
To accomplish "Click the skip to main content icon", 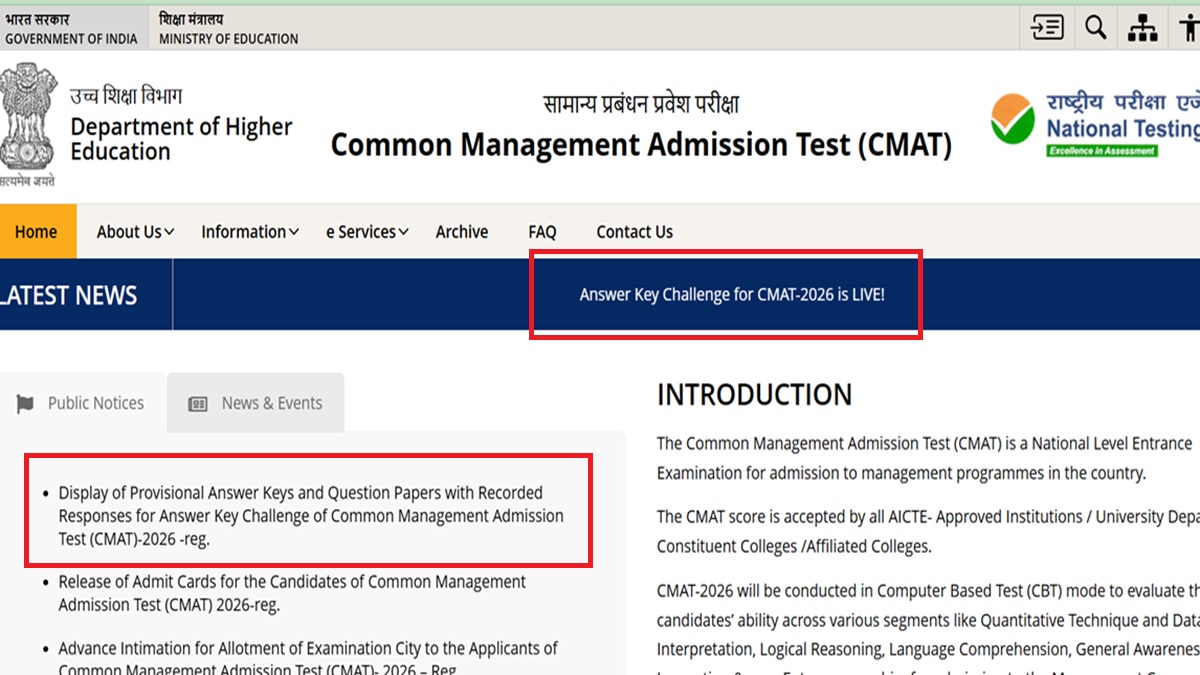I will click(x=1047, y=28).
